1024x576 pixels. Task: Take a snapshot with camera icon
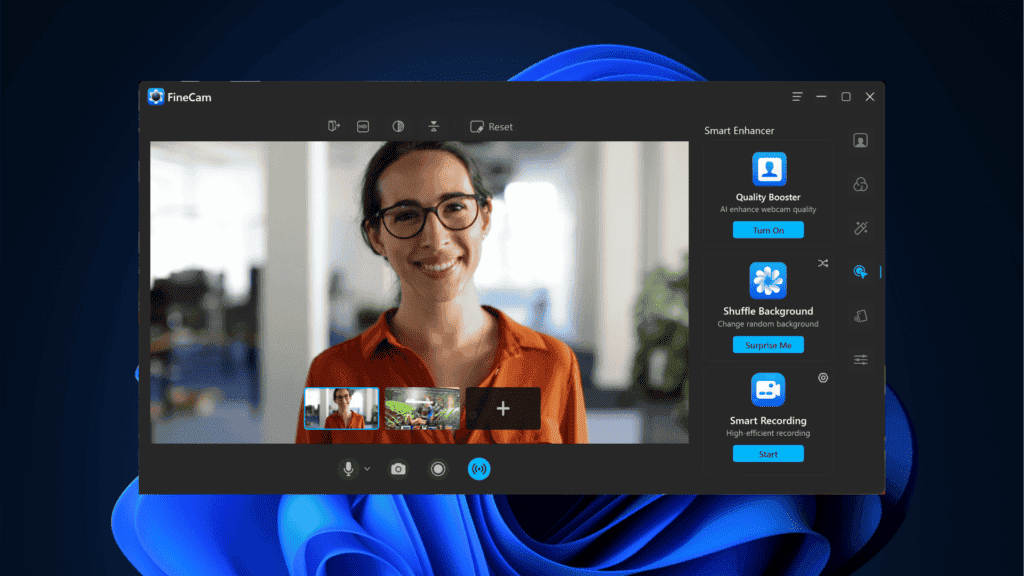398,469
